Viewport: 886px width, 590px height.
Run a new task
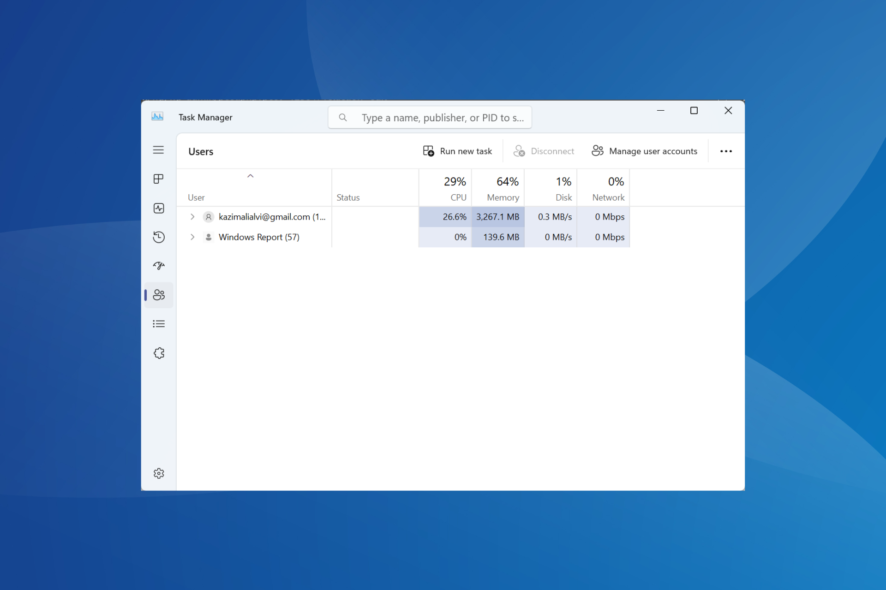(458, 151)
